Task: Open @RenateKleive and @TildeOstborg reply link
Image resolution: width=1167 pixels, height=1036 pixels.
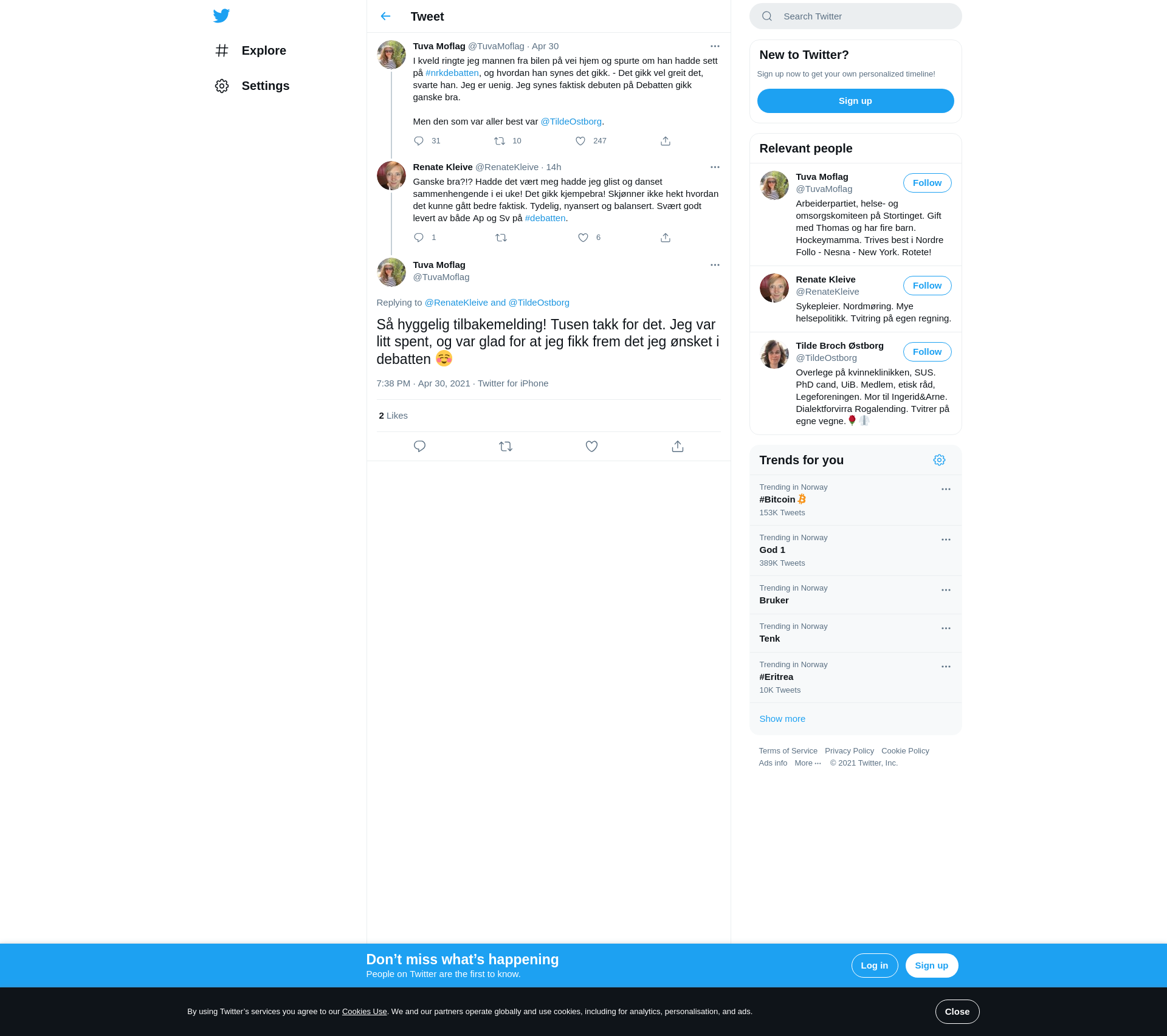Action: pyautogui.click(x=497, y=303)
